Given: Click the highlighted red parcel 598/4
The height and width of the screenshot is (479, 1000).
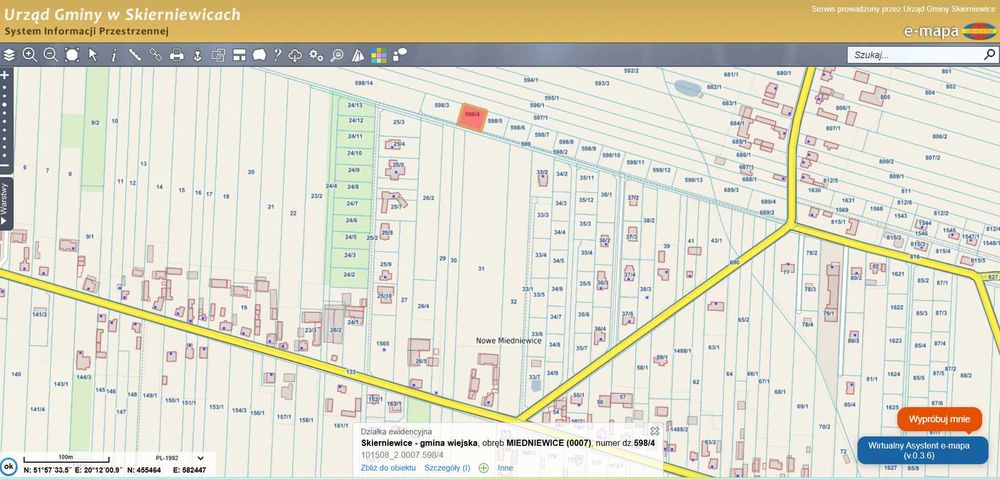Looking at the screenshot, I should coord(473,117).
